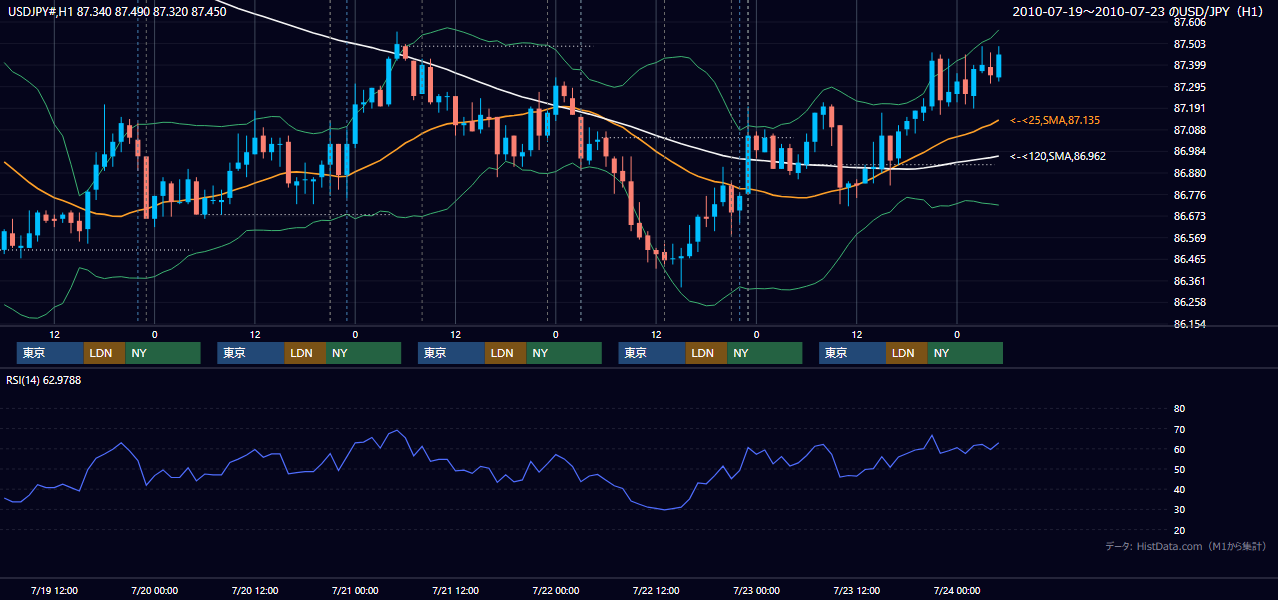Select RSI axis level 40
Image resolution: width=1278 pixels, height=600 pixels.
(x=1179, y=489)
